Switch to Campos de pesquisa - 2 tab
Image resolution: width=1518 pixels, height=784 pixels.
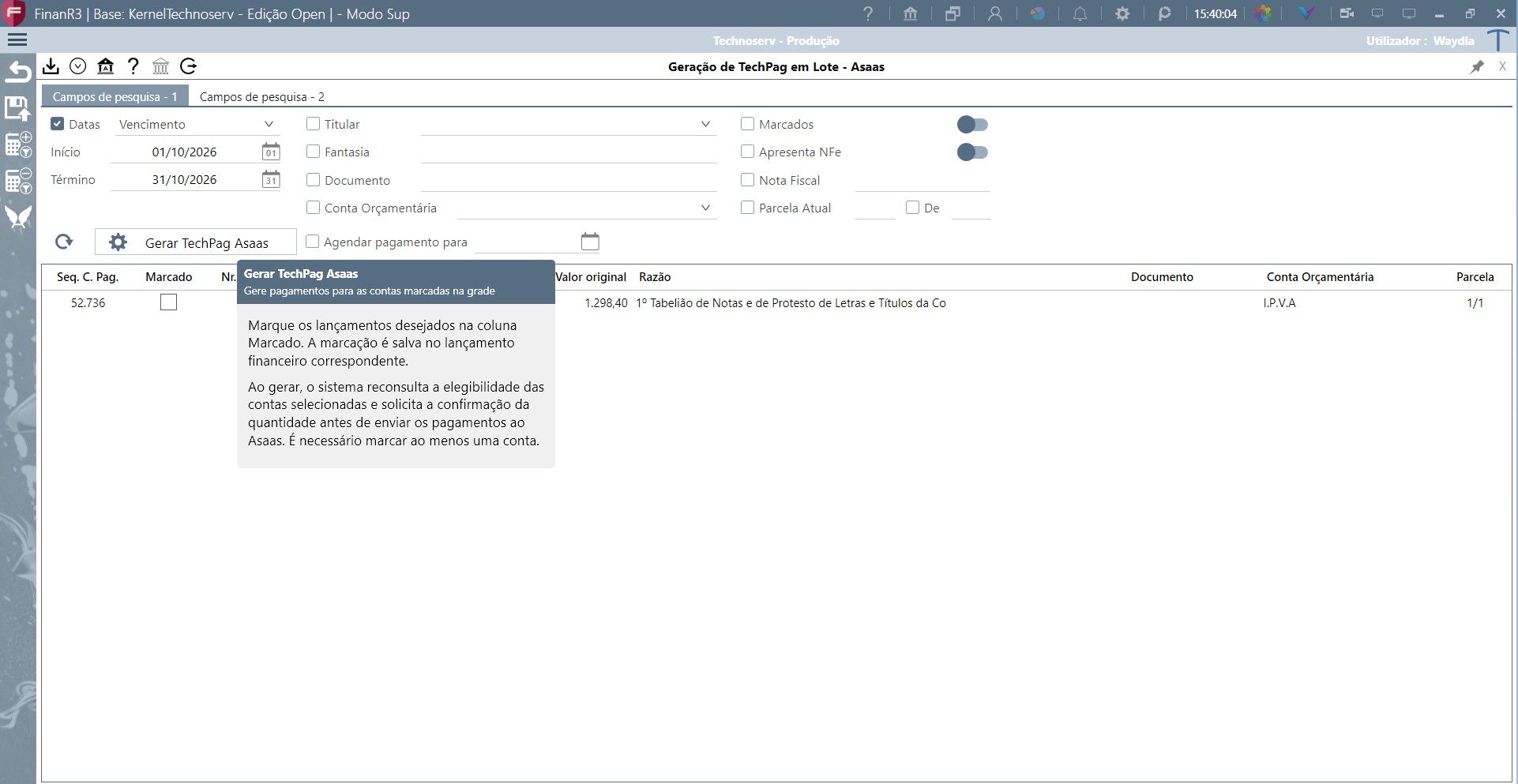[x=262, y=96]
